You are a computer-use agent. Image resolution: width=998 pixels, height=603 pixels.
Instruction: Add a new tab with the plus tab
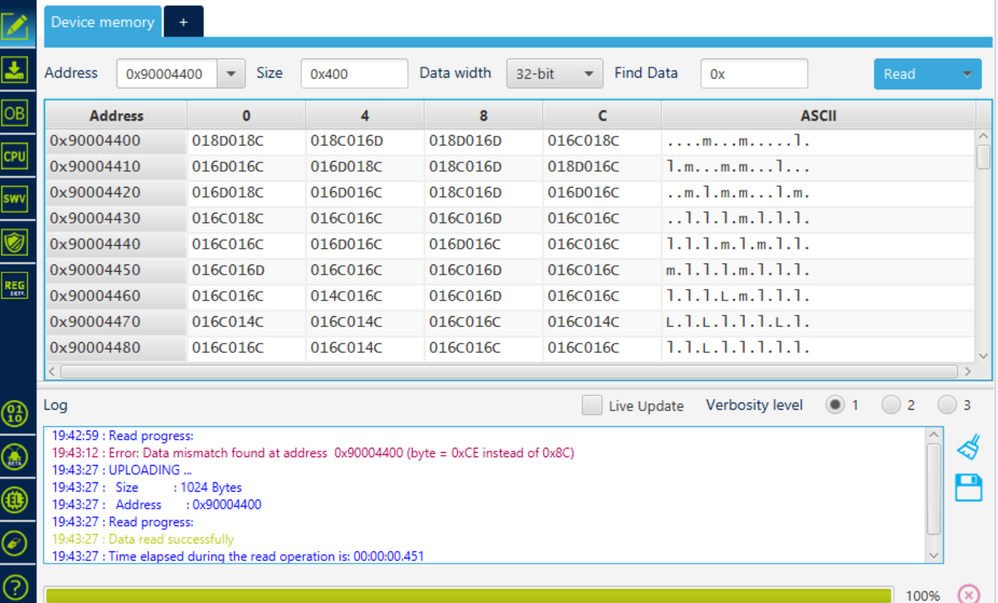point(183,22)
